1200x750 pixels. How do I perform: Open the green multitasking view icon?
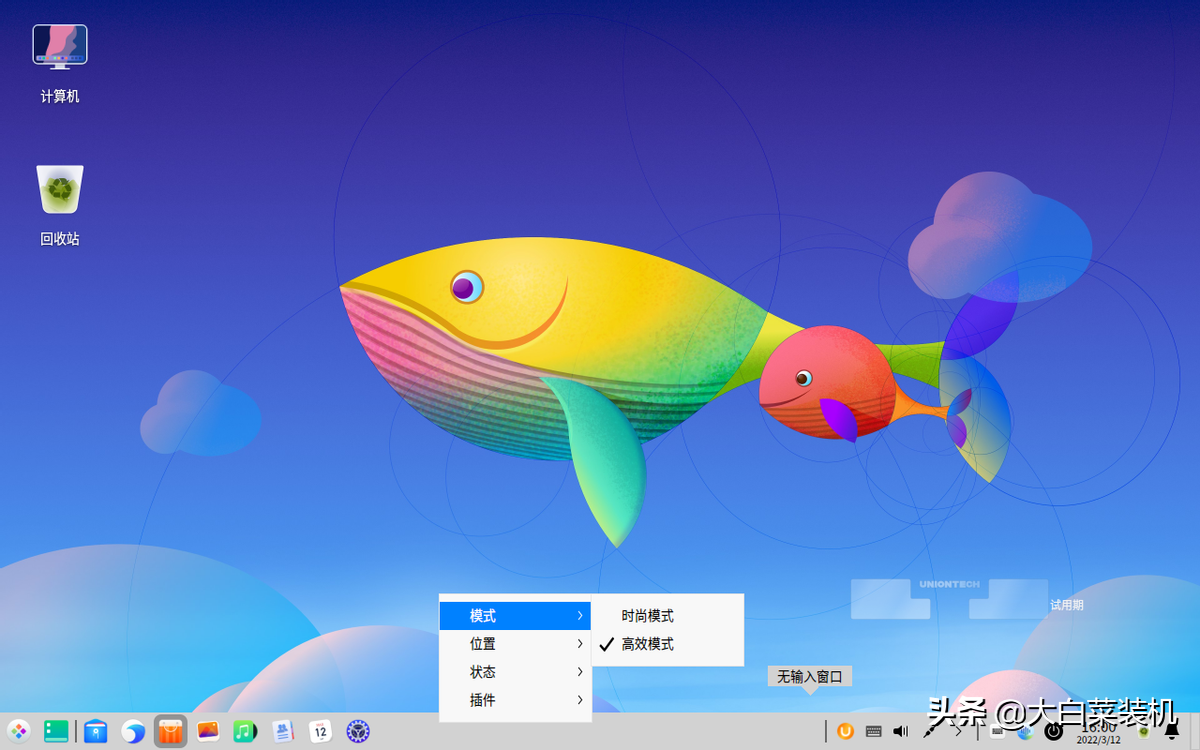[55, 732]
